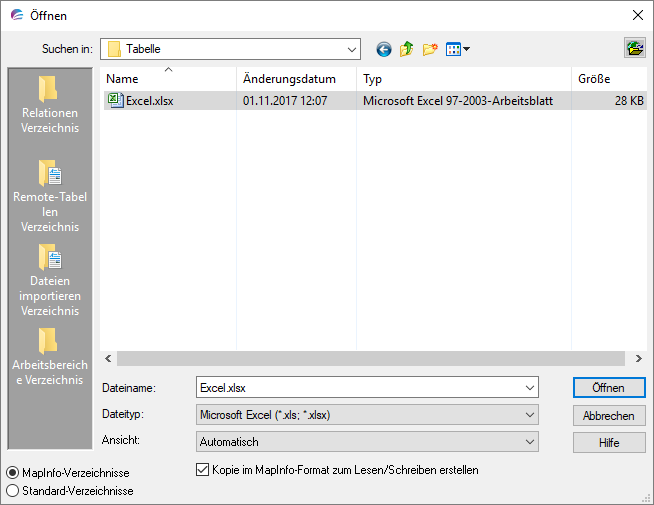Expand the Dateiname dropdown arrow

pyautogui.click(x=530, y=388)
